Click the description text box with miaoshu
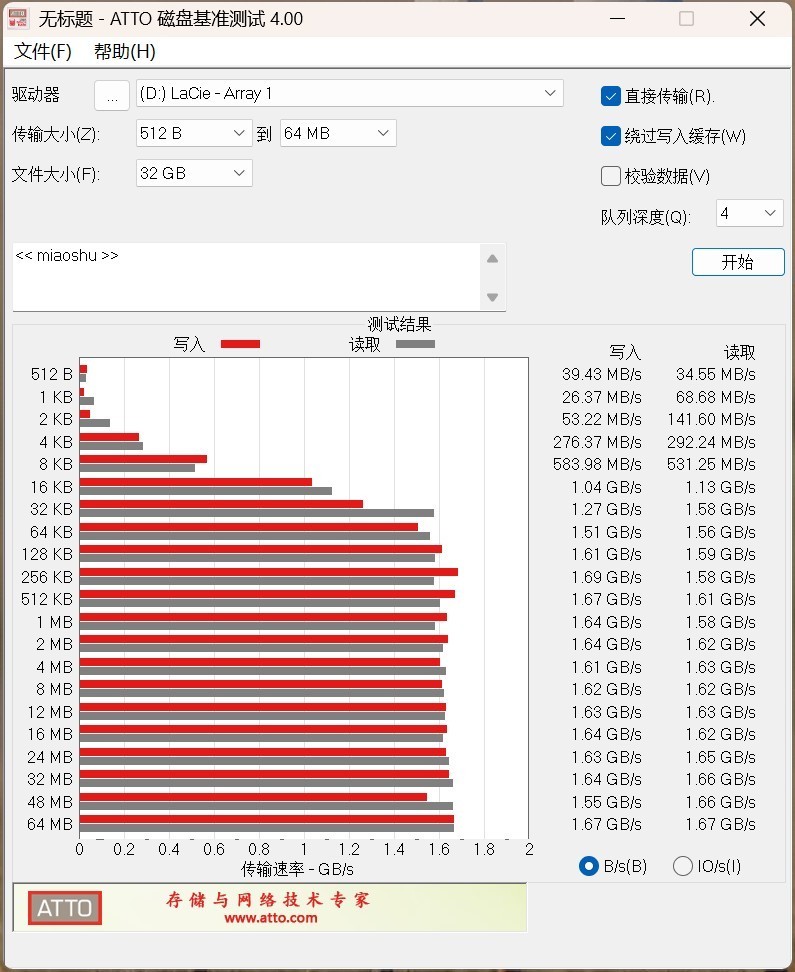The height and width of the screenshot is (972, 795). pos(246,277)
